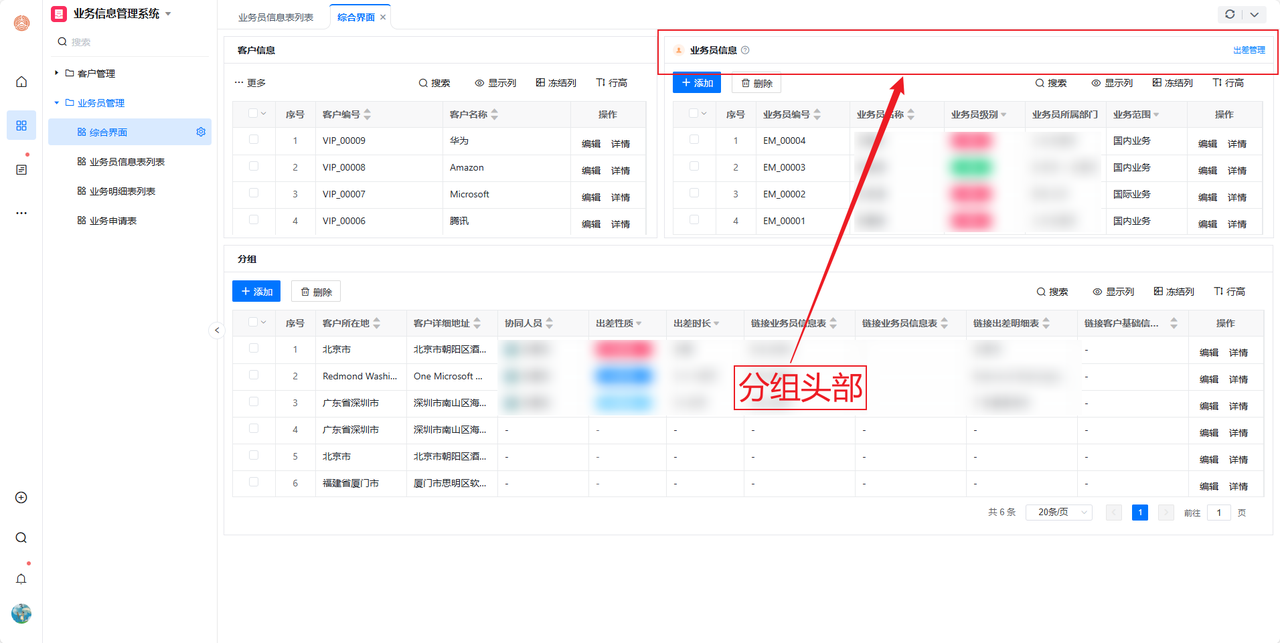Open settings gear for 综合界面 item
Viewport: 1280px width, 643px height.
pos(201,132)
